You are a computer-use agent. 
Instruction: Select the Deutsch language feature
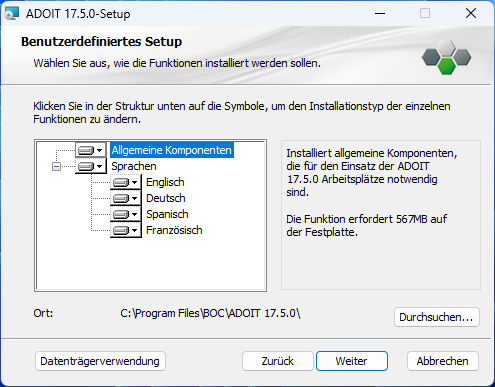click(166, 198)
